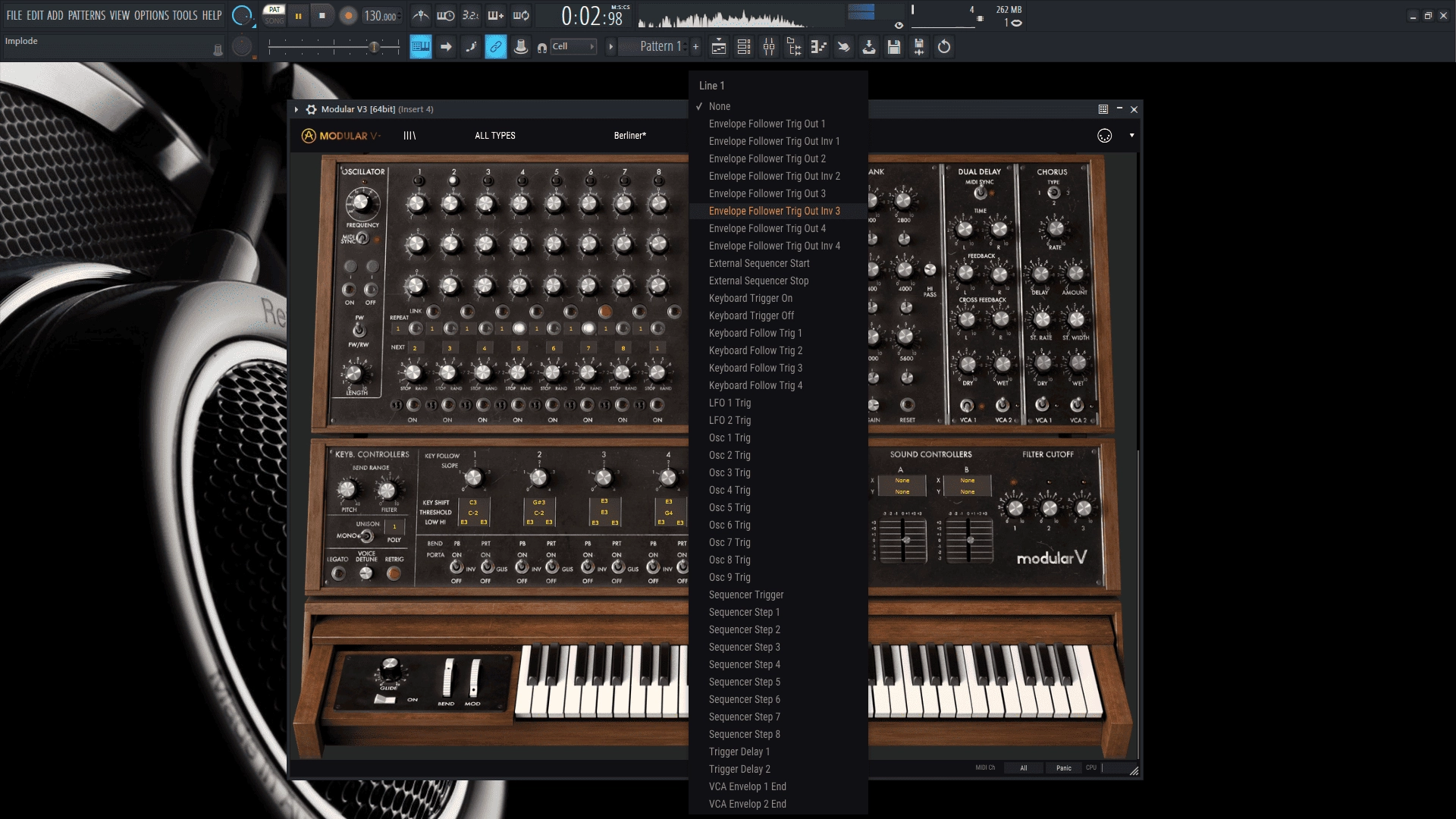The image size is (1456, 819).
Task: Open the browser tree view icon
Action: pyautogui.click(x=794, y=47)
